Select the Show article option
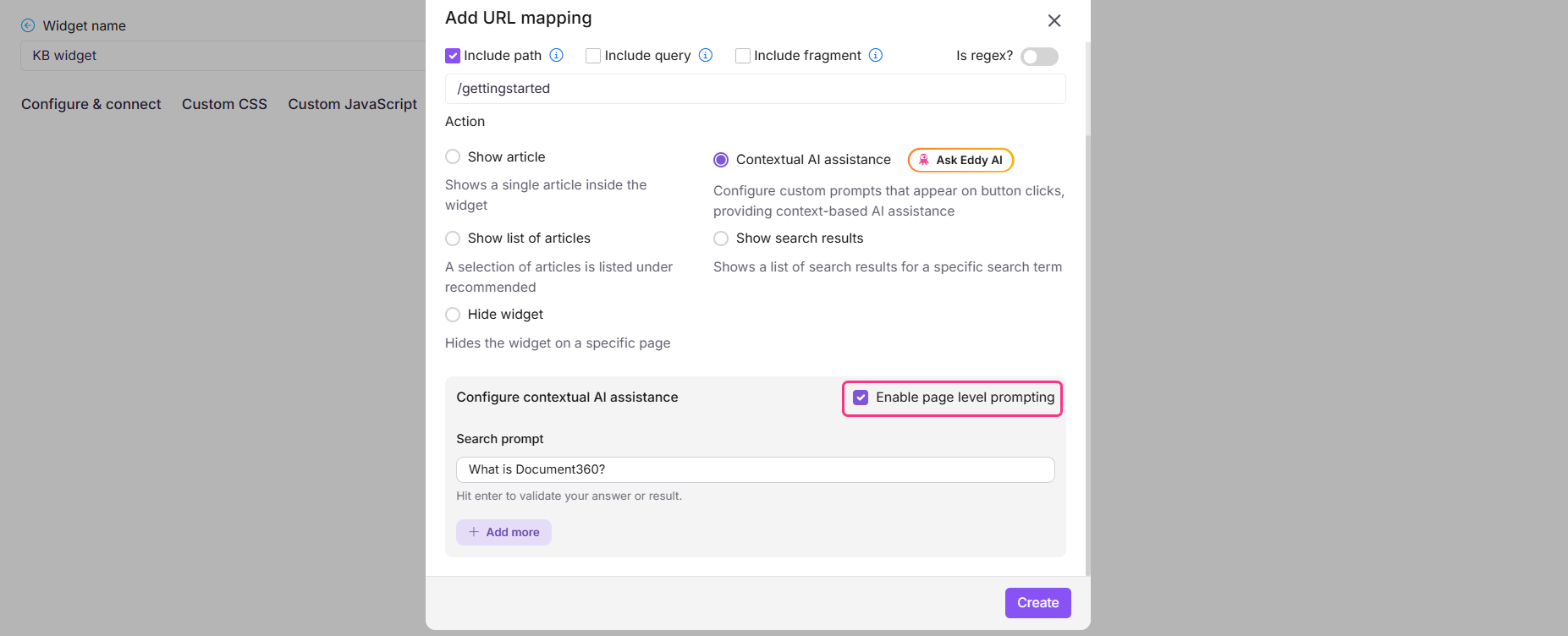 [453, 156]
